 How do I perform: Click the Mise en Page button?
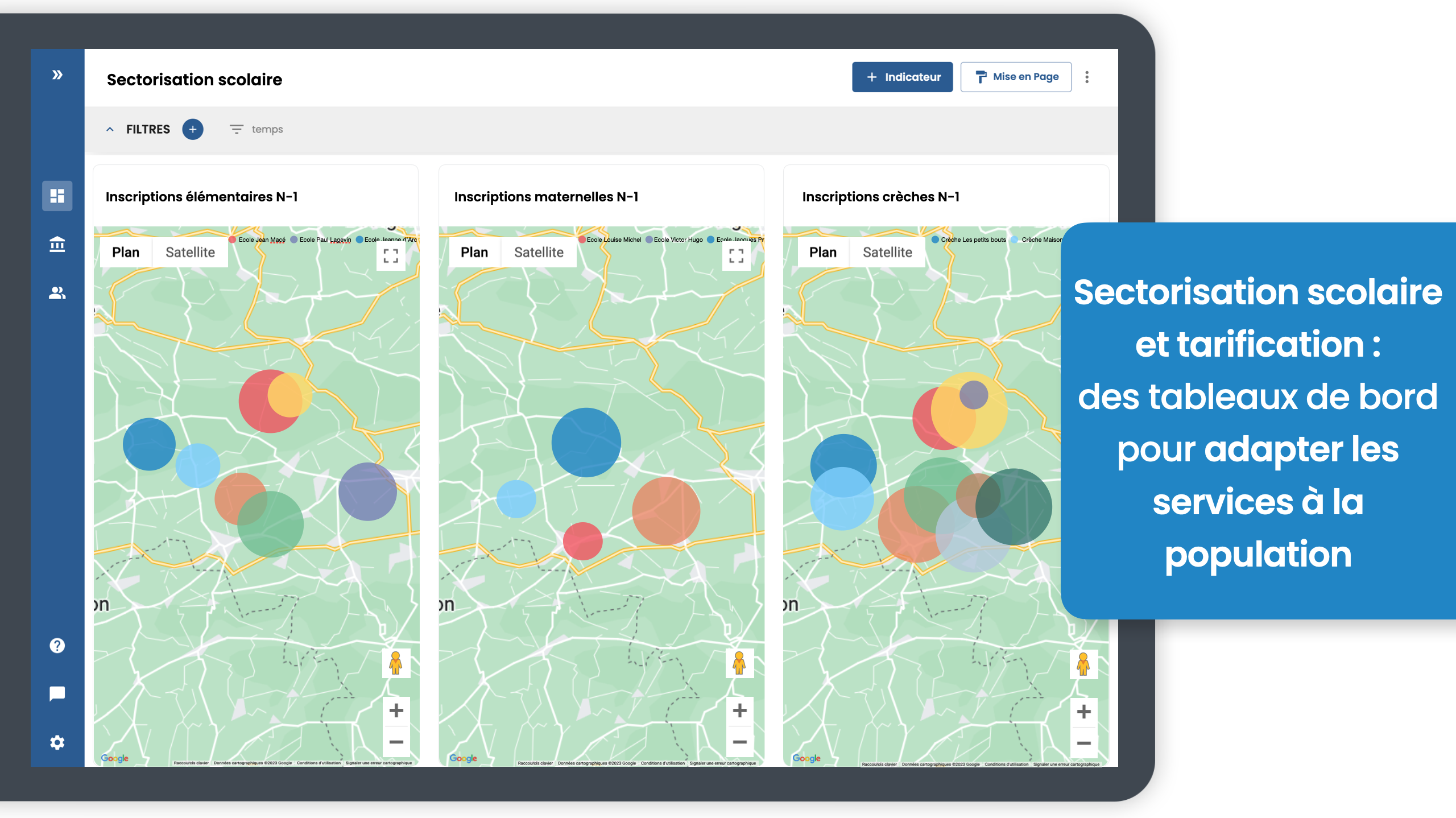[1016, 77]
